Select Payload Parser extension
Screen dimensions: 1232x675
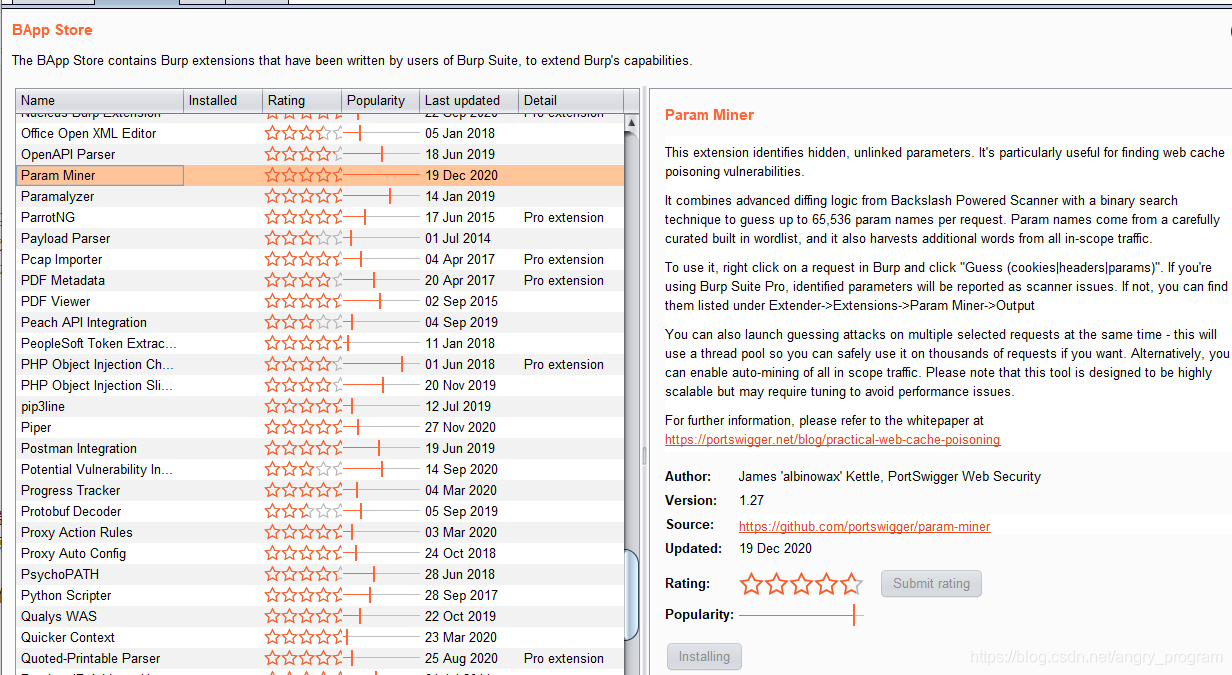320,238
